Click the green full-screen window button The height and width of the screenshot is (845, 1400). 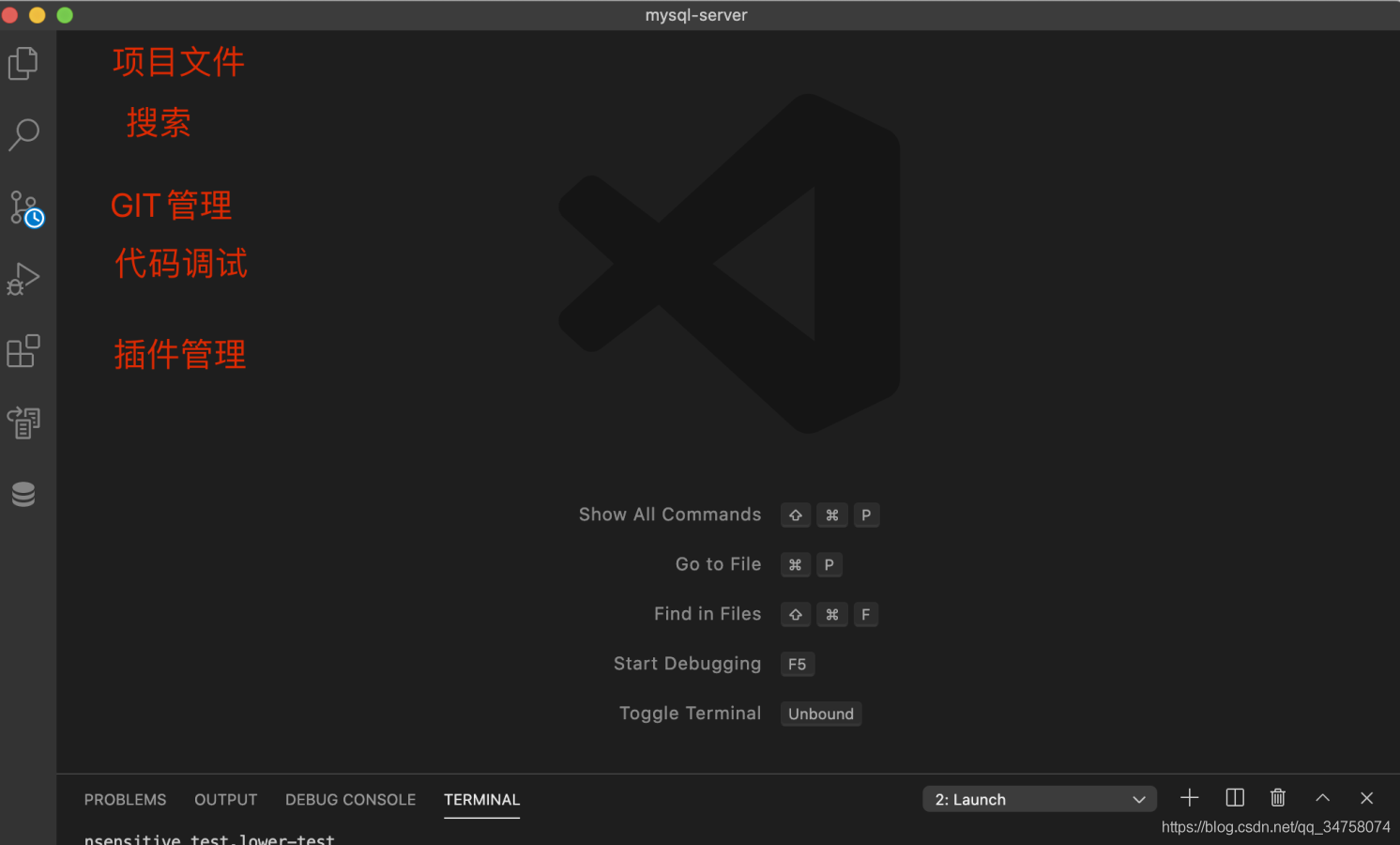65,15
